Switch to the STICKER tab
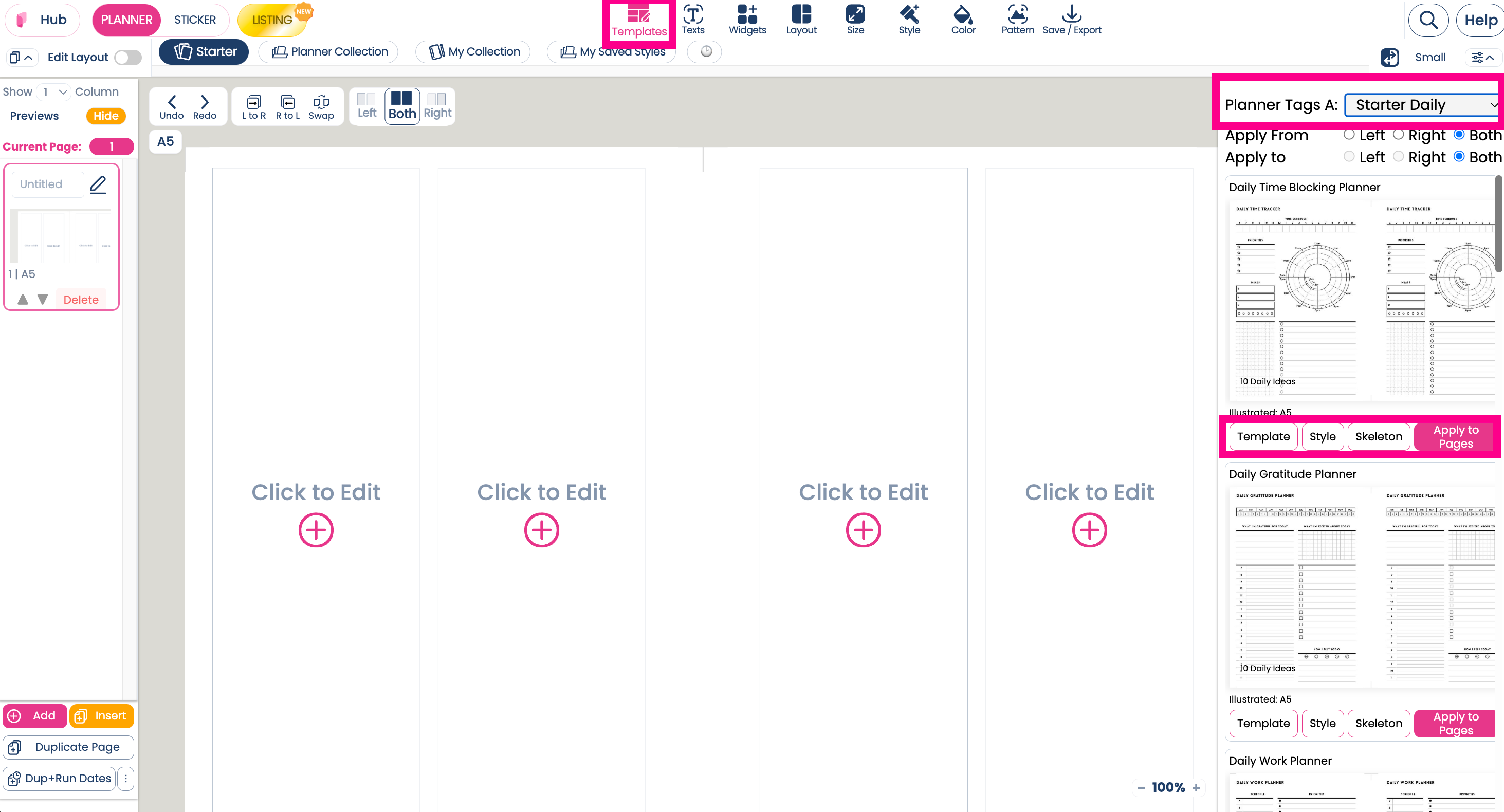The width and height of the screenshot is (1504, 812). (194, 19)
